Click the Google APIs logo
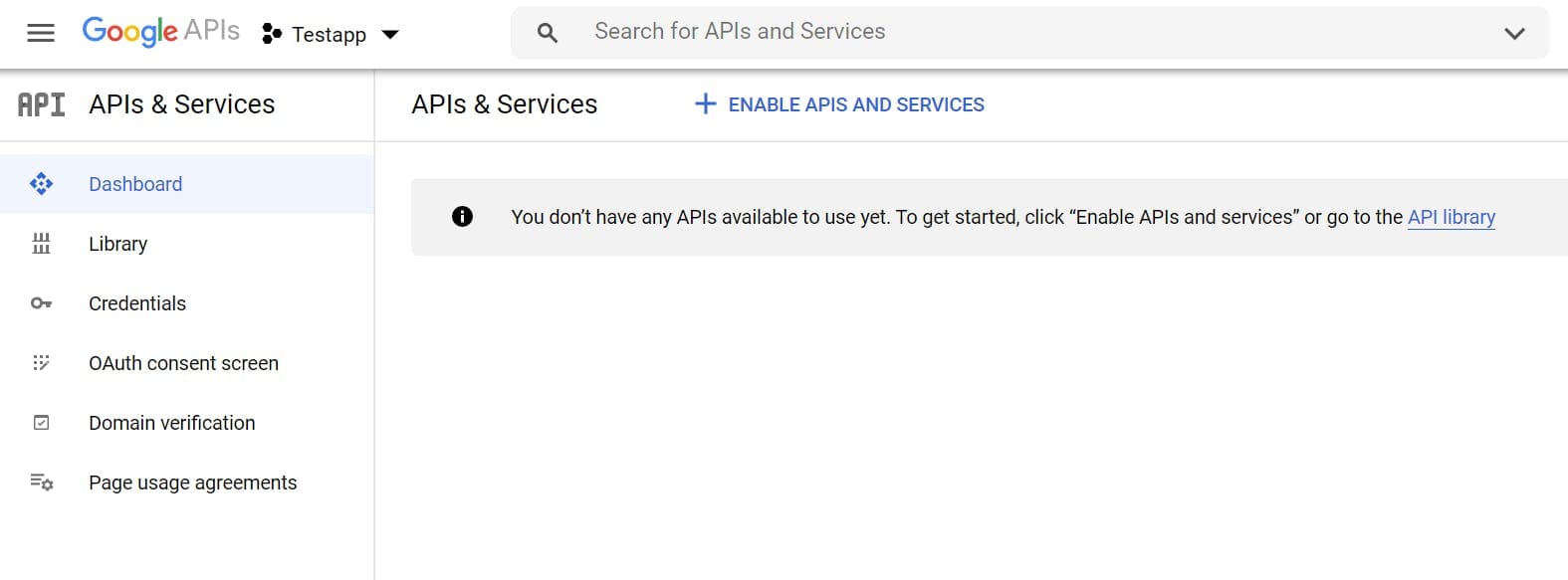 [160, 31]
